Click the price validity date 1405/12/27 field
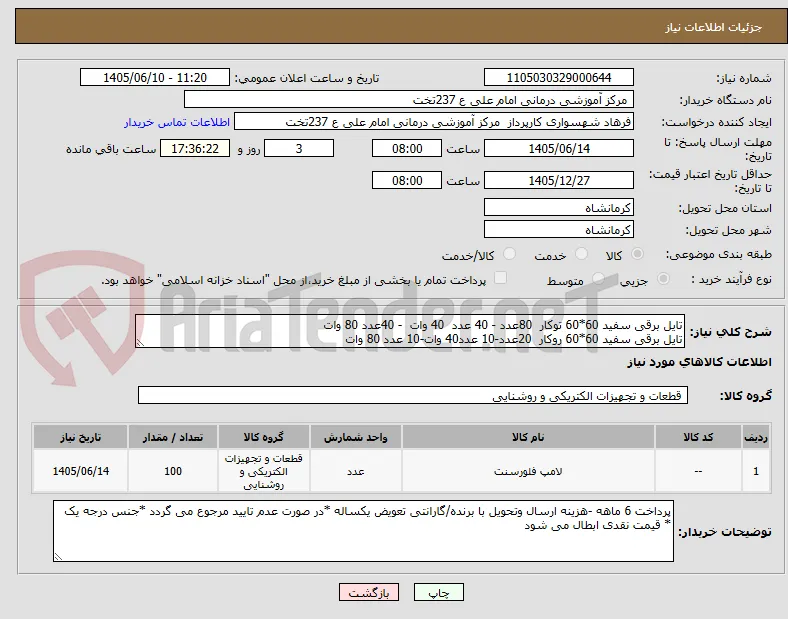This screenshot has width=788, height=619. [559, 180]
